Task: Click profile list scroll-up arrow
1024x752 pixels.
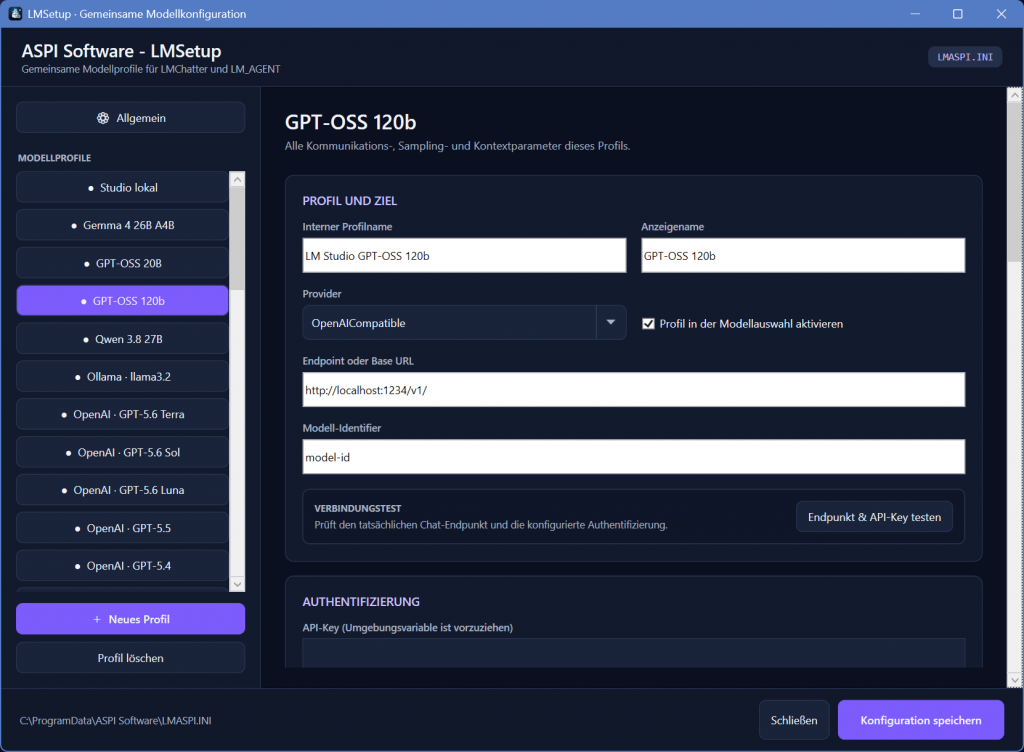Action: click(237, 179)
